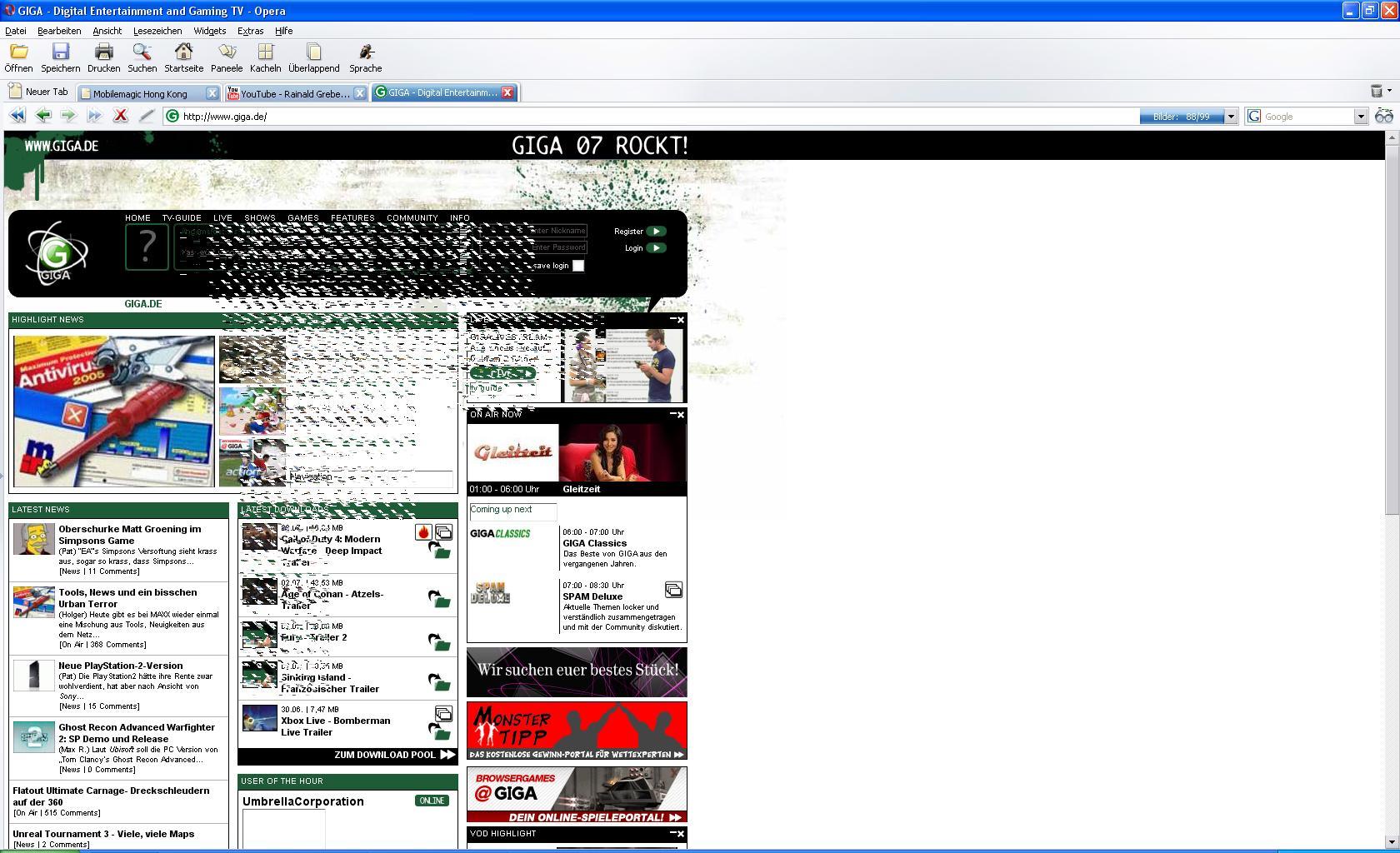Click the binoculars find icon

[1384, 116]
